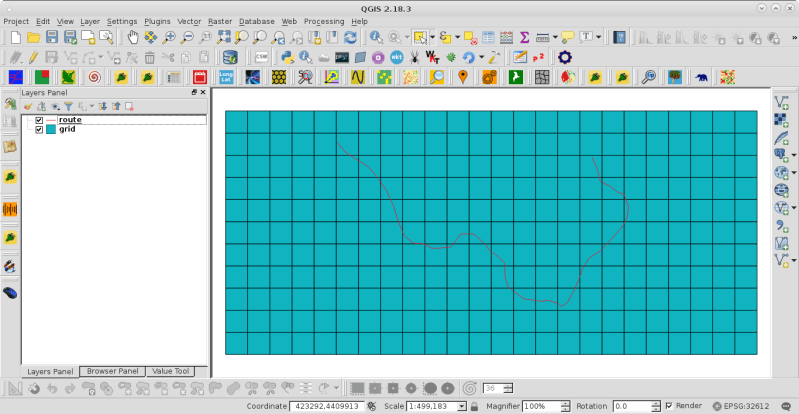The width and height of the screenshot is (799, 414).
Task: Open the Layer menu
Action: 90,21
